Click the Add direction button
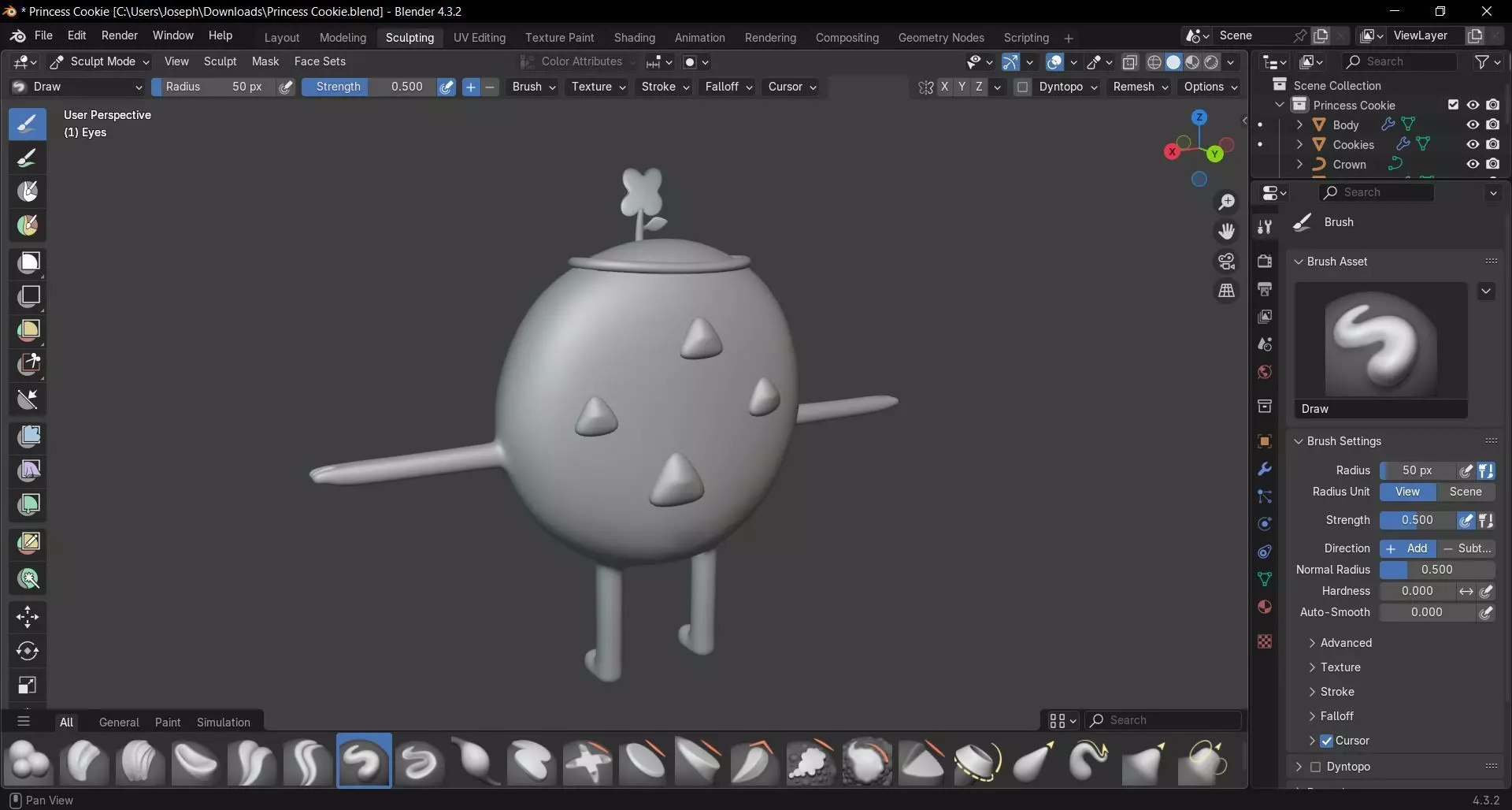This screenshot has width=1512, height=810. (x=1408, y=548)
